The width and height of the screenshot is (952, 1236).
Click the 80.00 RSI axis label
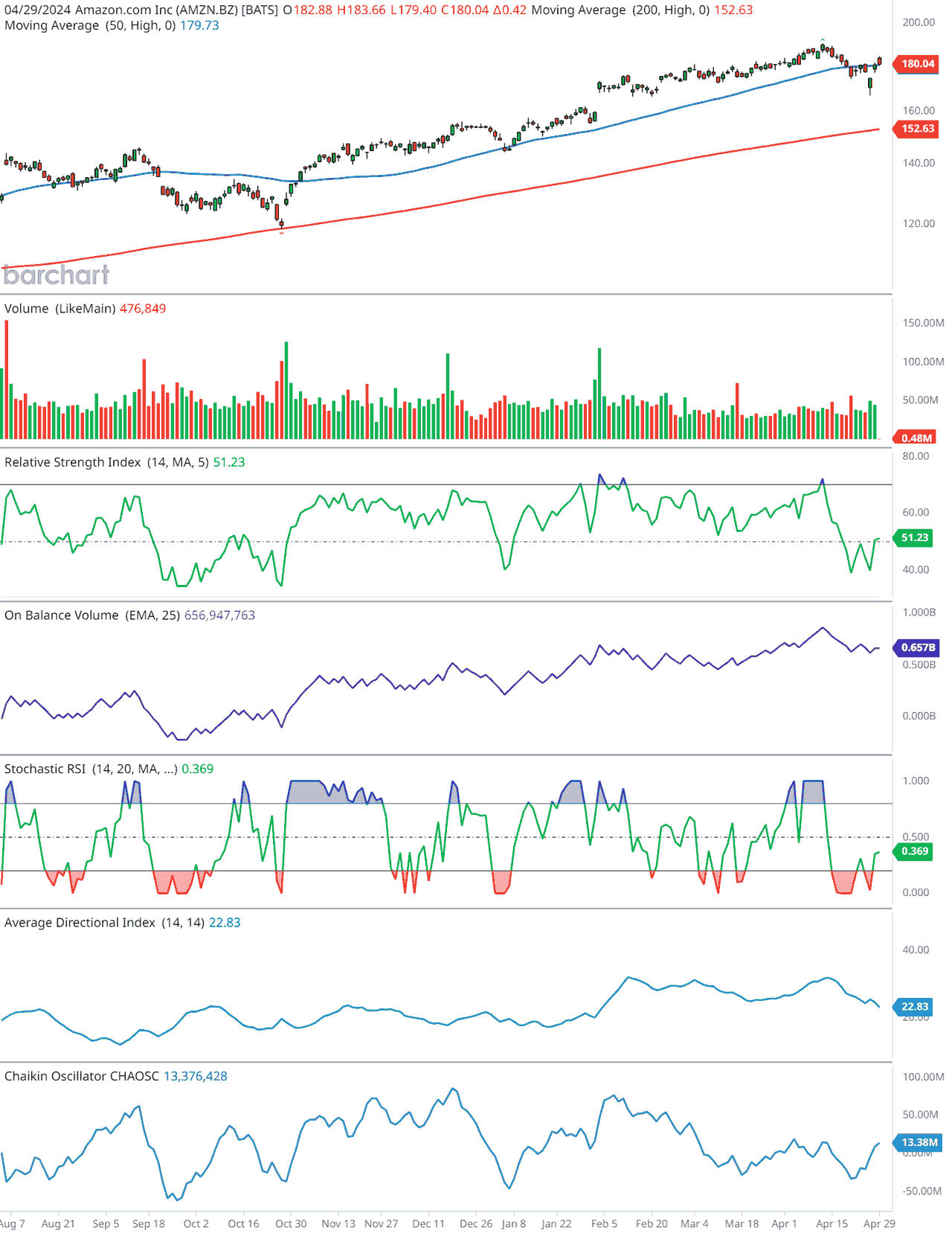(x=916, y=456)
